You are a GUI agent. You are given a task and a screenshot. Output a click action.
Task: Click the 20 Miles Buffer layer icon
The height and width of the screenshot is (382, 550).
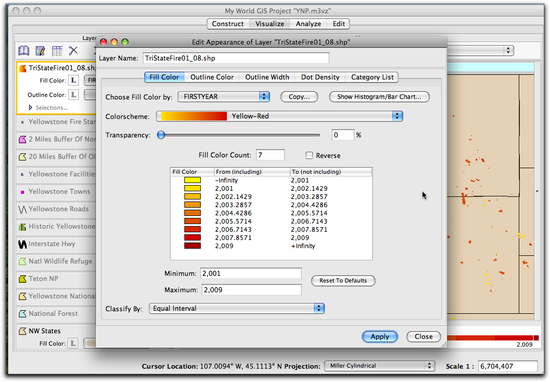22,157
